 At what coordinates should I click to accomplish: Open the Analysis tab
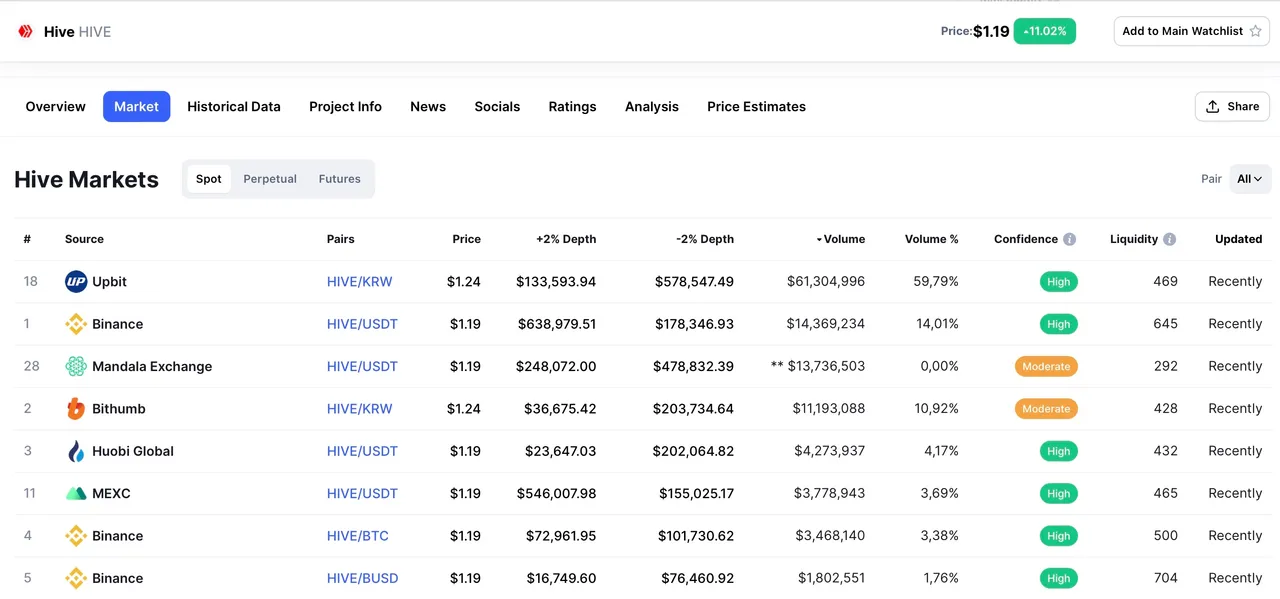click(x=652, y=106)
